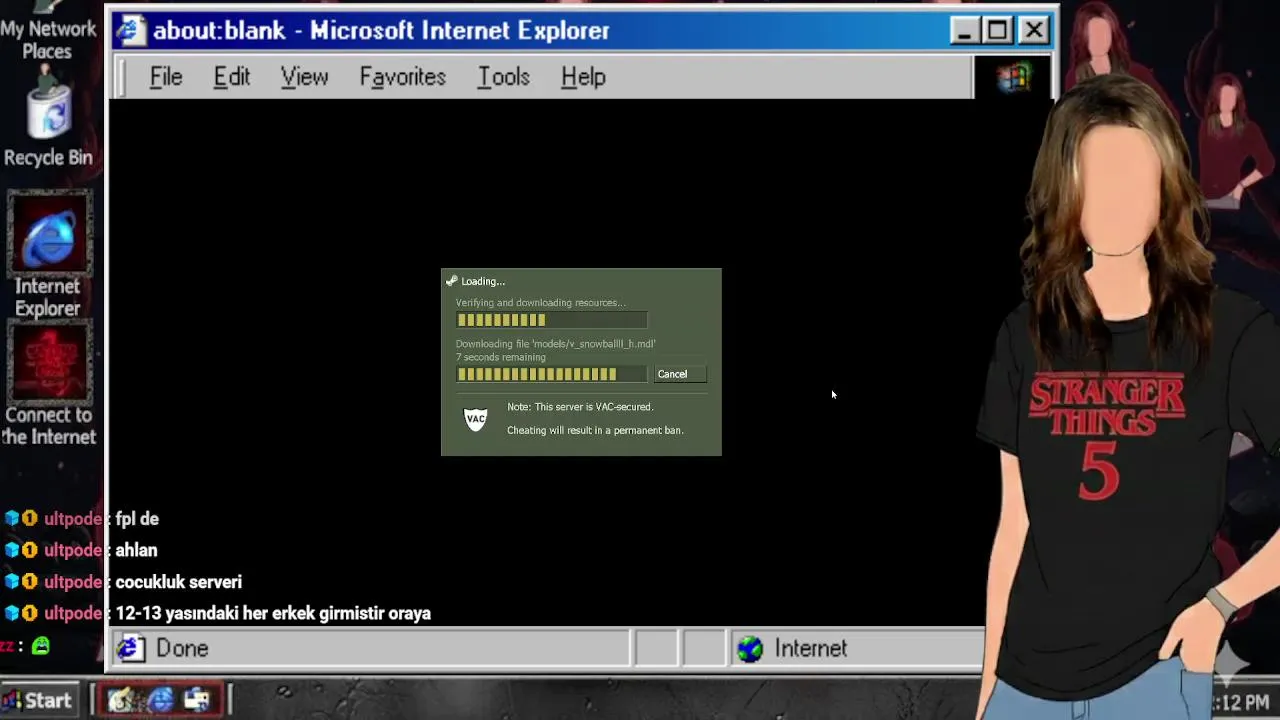Viewport: 1280px width, 720px height.
Task: Open the Edit menu
Action: pos(231,77)
